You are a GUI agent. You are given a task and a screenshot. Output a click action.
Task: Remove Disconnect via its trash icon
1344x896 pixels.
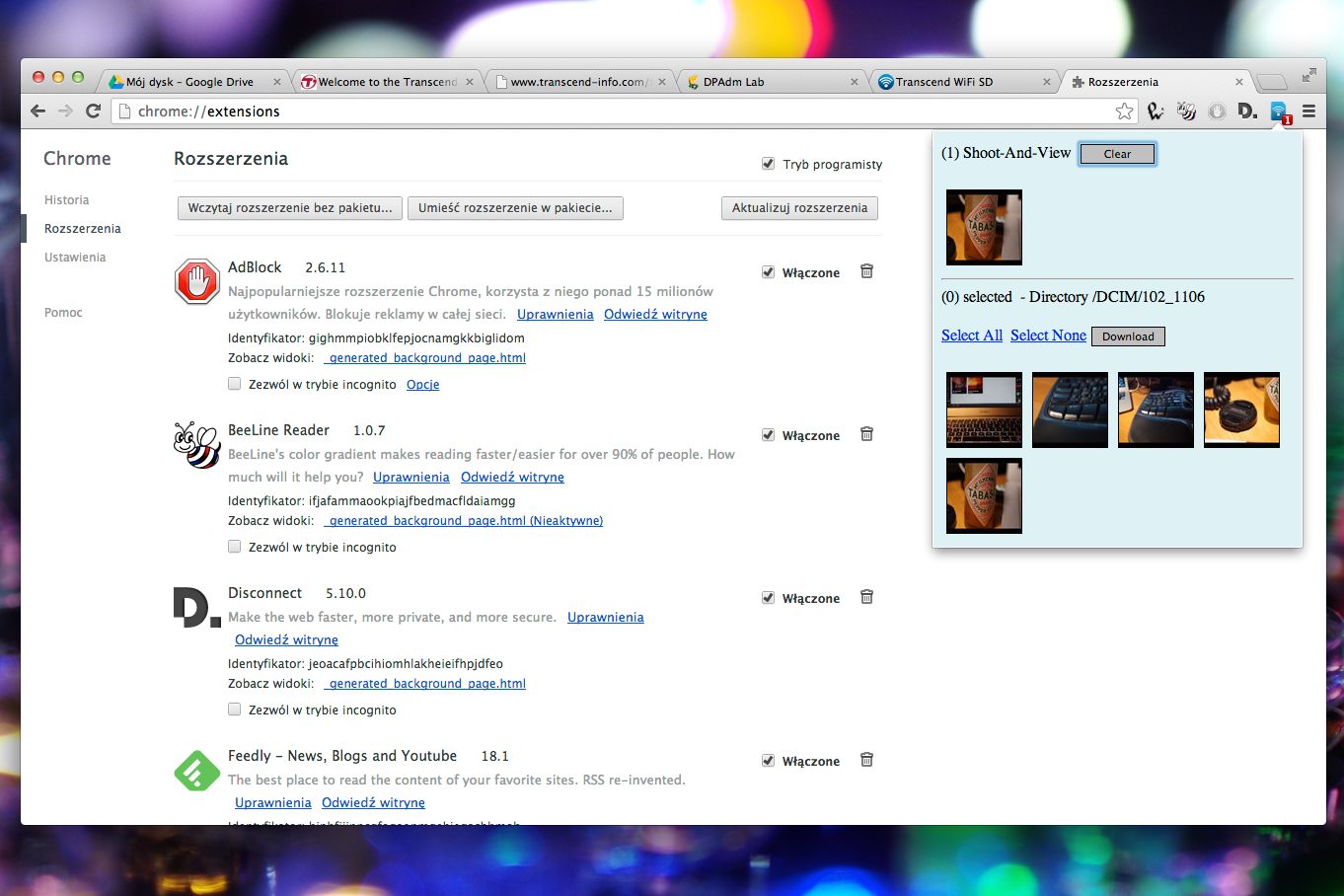click(866, 597)
